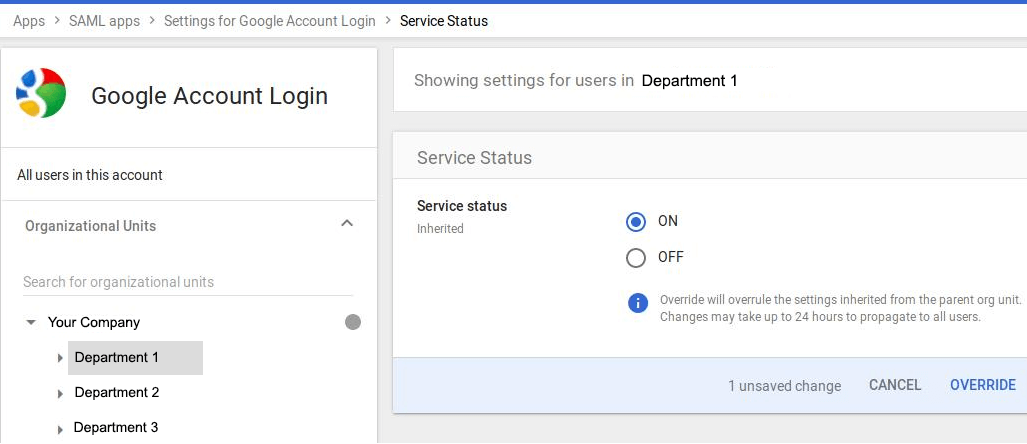Click the gray status dot next to Your Company
The width and height of the screenshot is (1027, 444).
tap(353, 322)
